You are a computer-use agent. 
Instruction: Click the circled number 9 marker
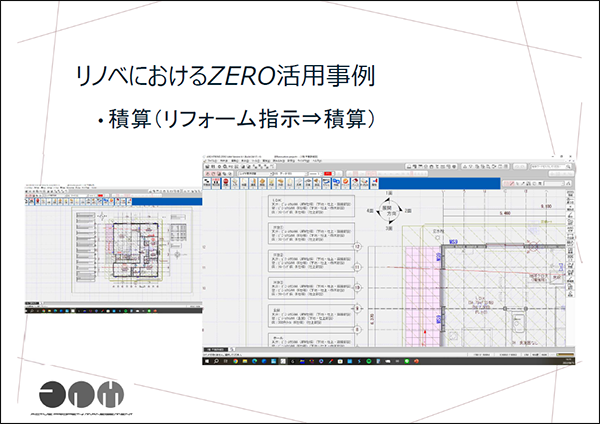(357, 308)
